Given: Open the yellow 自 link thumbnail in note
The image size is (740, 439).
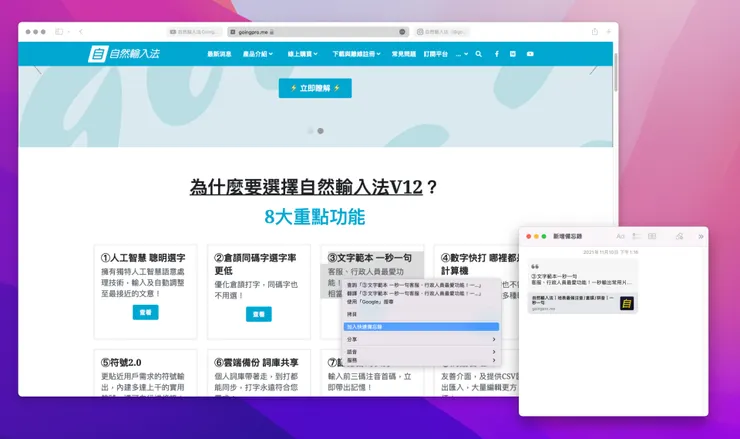Looking at the screenshot, I should tap(627, 304).
